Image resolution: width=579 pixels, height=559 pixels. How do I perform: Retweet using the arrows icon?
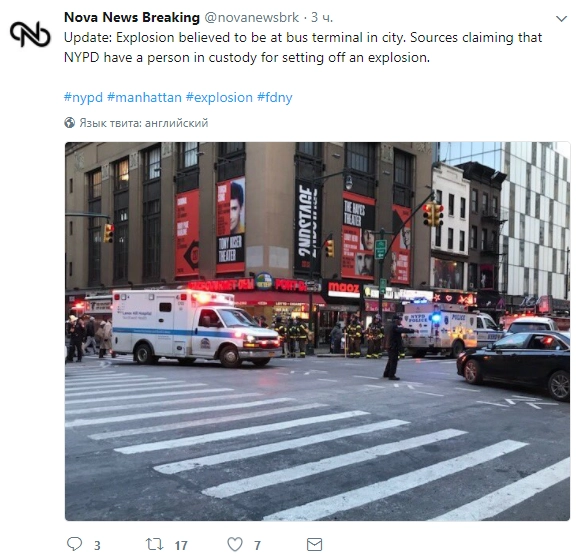tap(154, 544)
